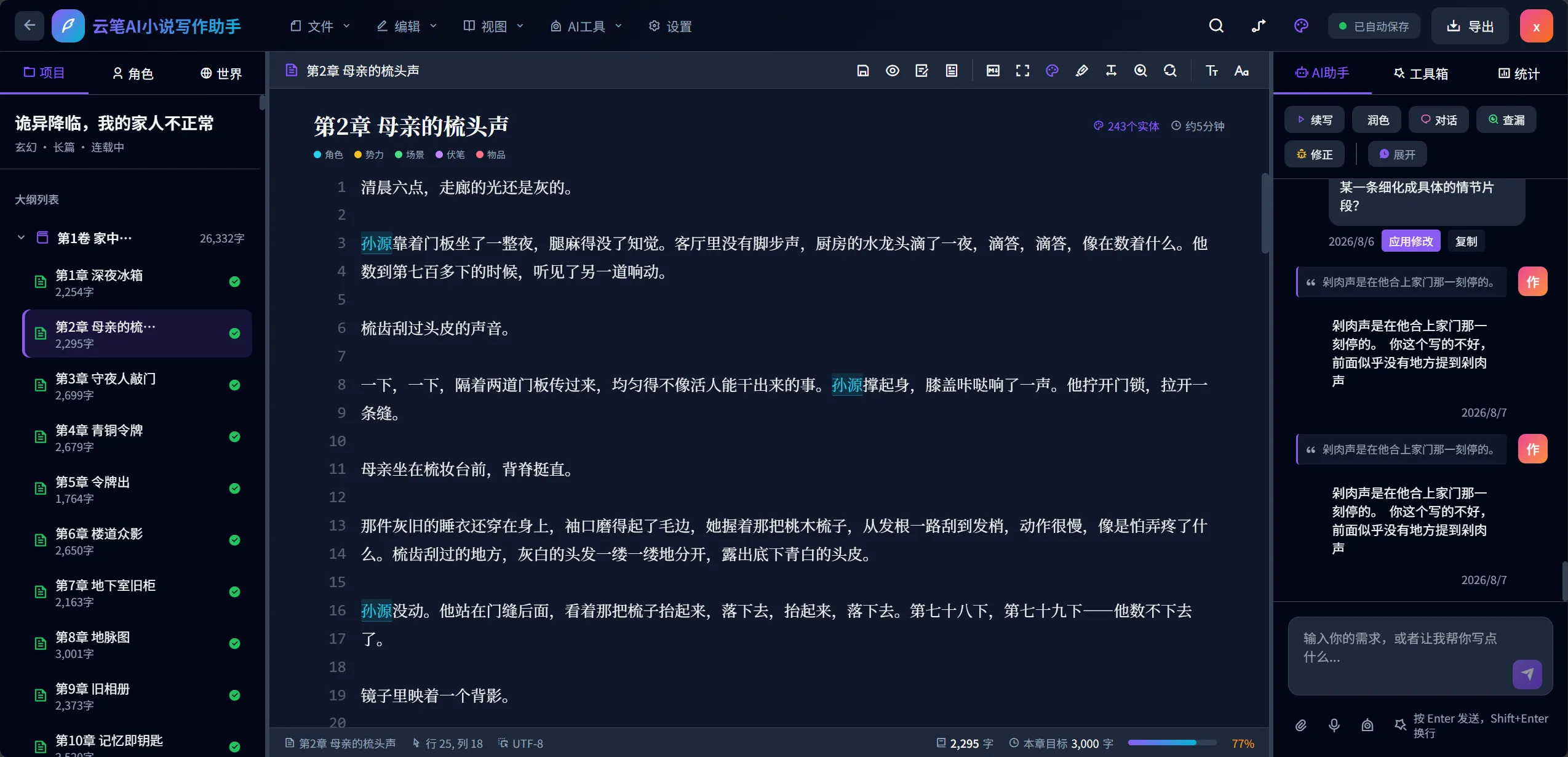Click the chapter goal progress bar

pos(1172,743)
